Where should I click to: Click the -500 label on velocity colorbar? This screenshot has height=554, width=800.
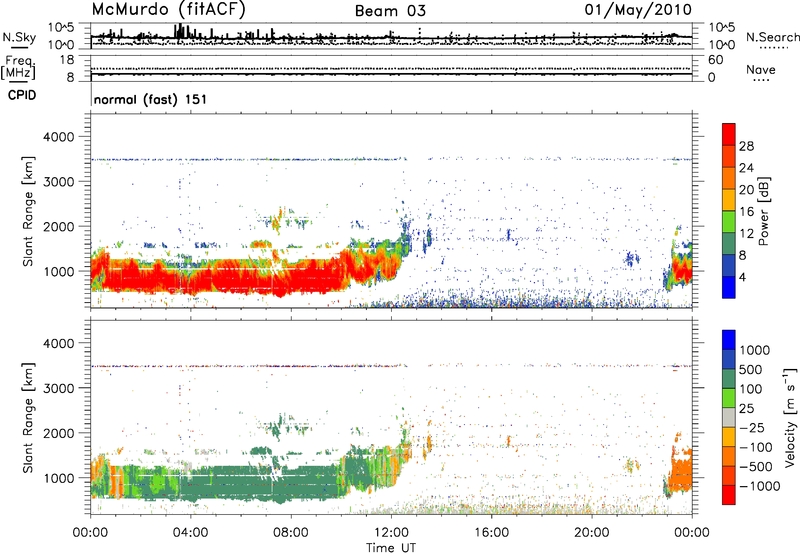(756, 467)
